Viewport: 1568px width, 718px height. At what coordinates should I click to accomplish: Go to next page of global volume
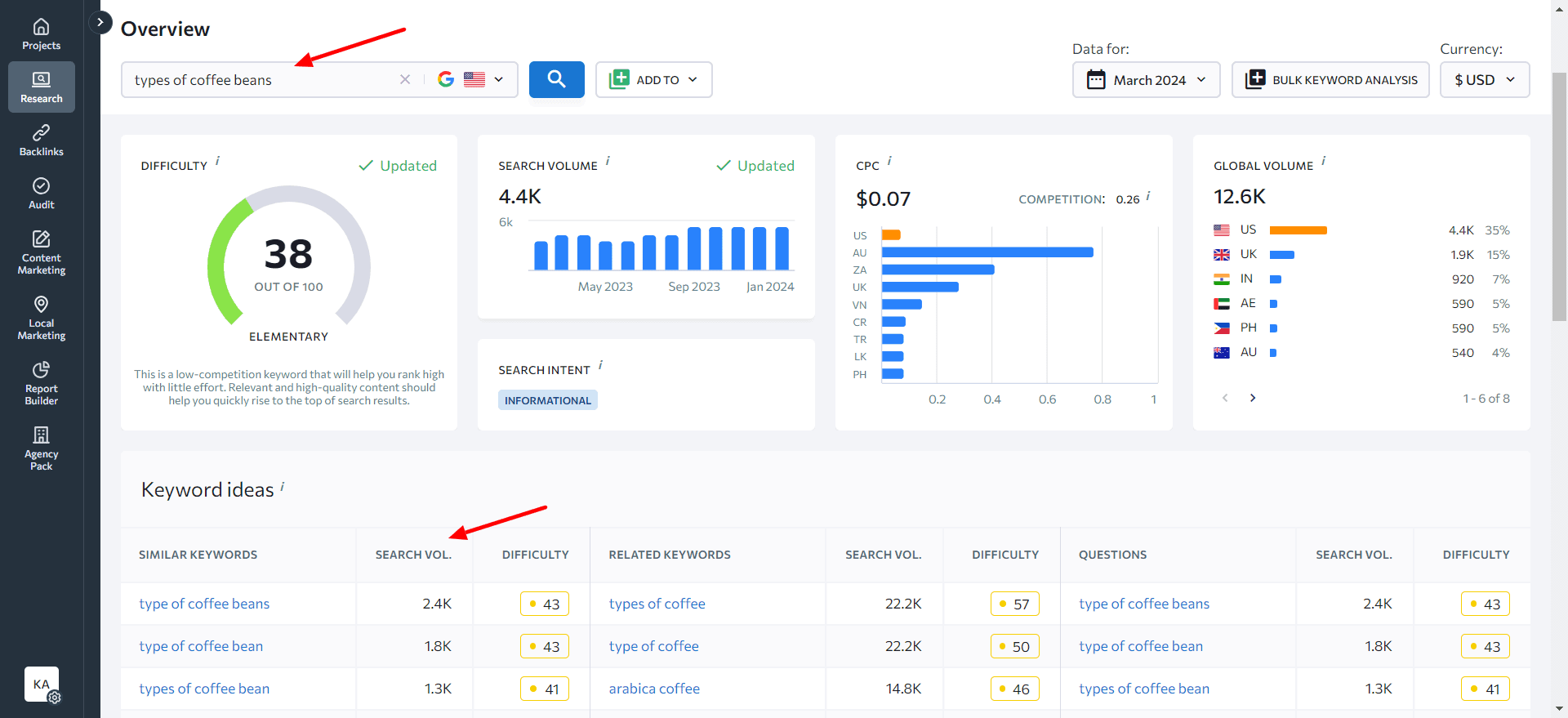coord(1253,398)
